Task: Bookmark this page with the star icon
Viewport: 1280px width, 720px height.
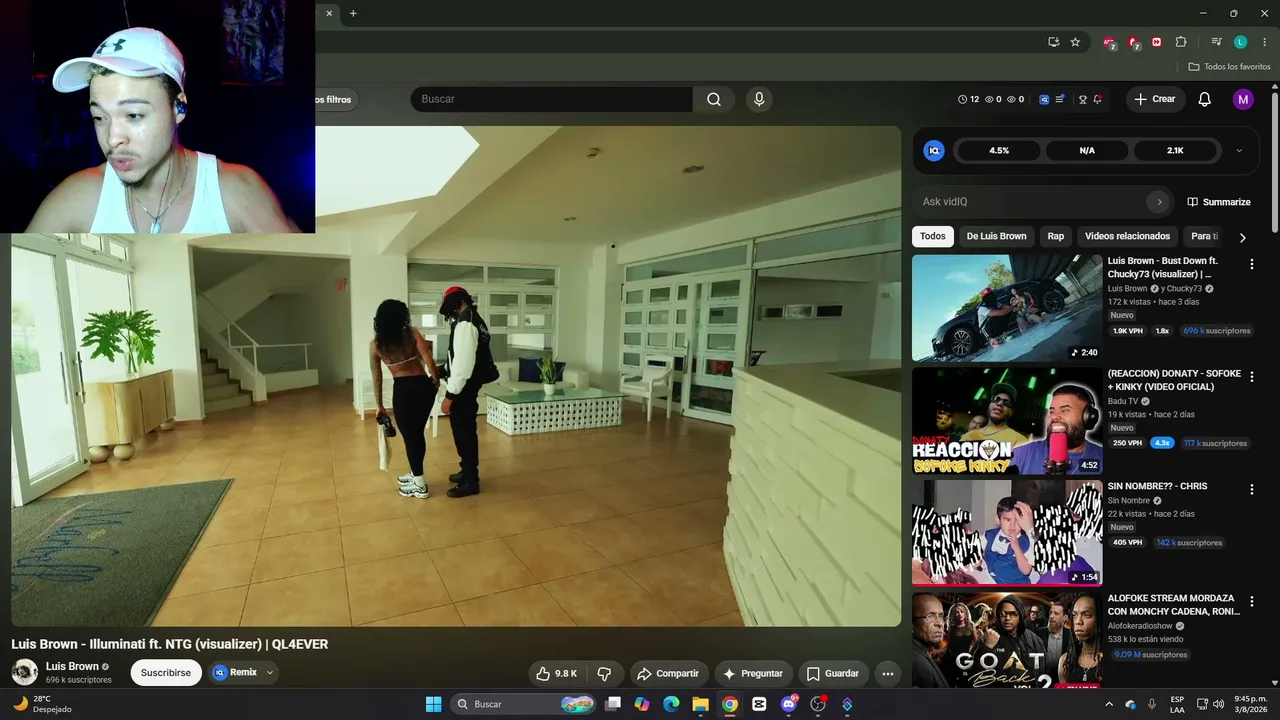Action: pyautogui.click(x=1075, y=42)
